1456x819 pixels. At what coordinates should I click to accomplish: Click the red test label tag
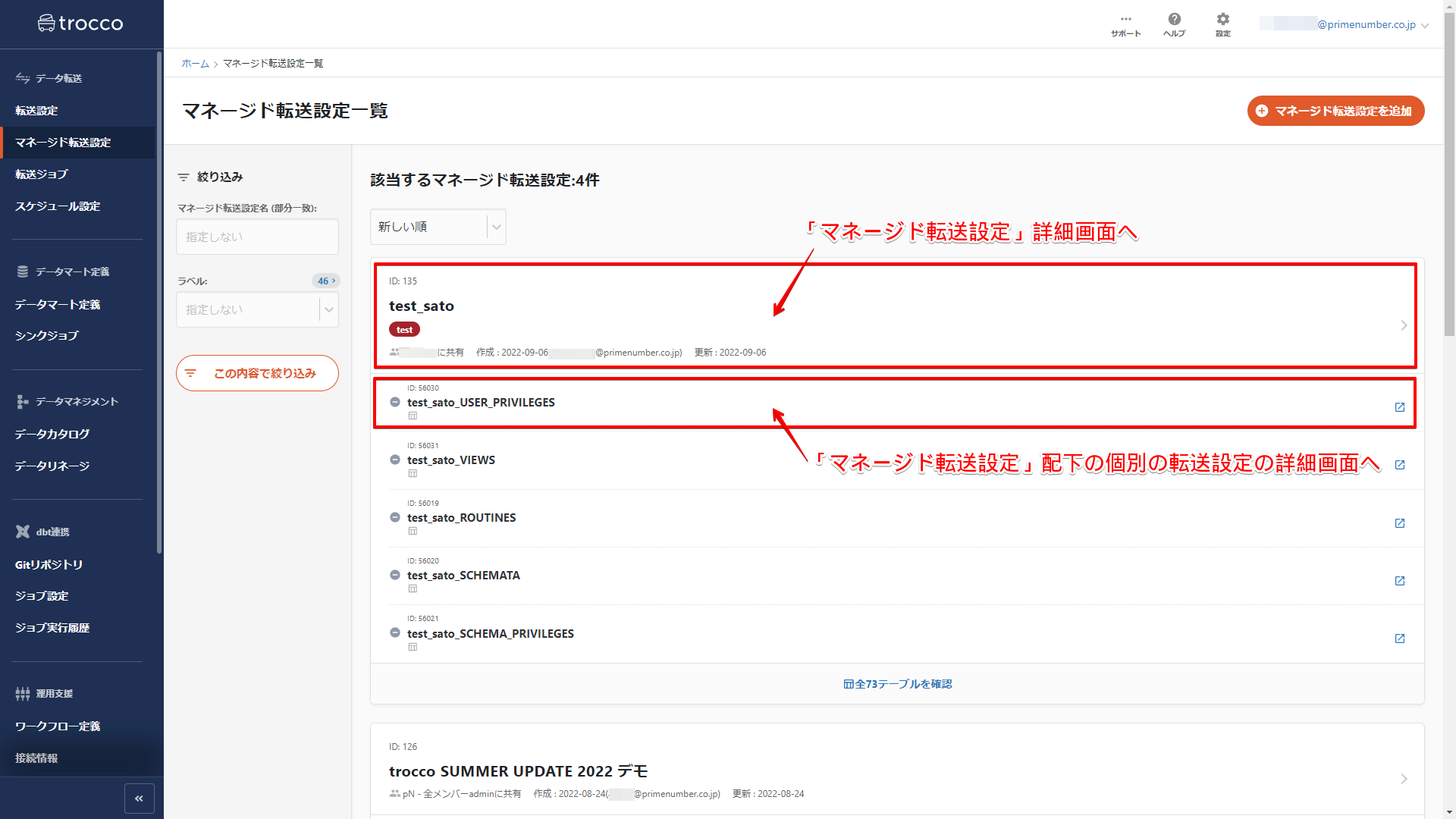pyautogui.click(x=404, y=330)
